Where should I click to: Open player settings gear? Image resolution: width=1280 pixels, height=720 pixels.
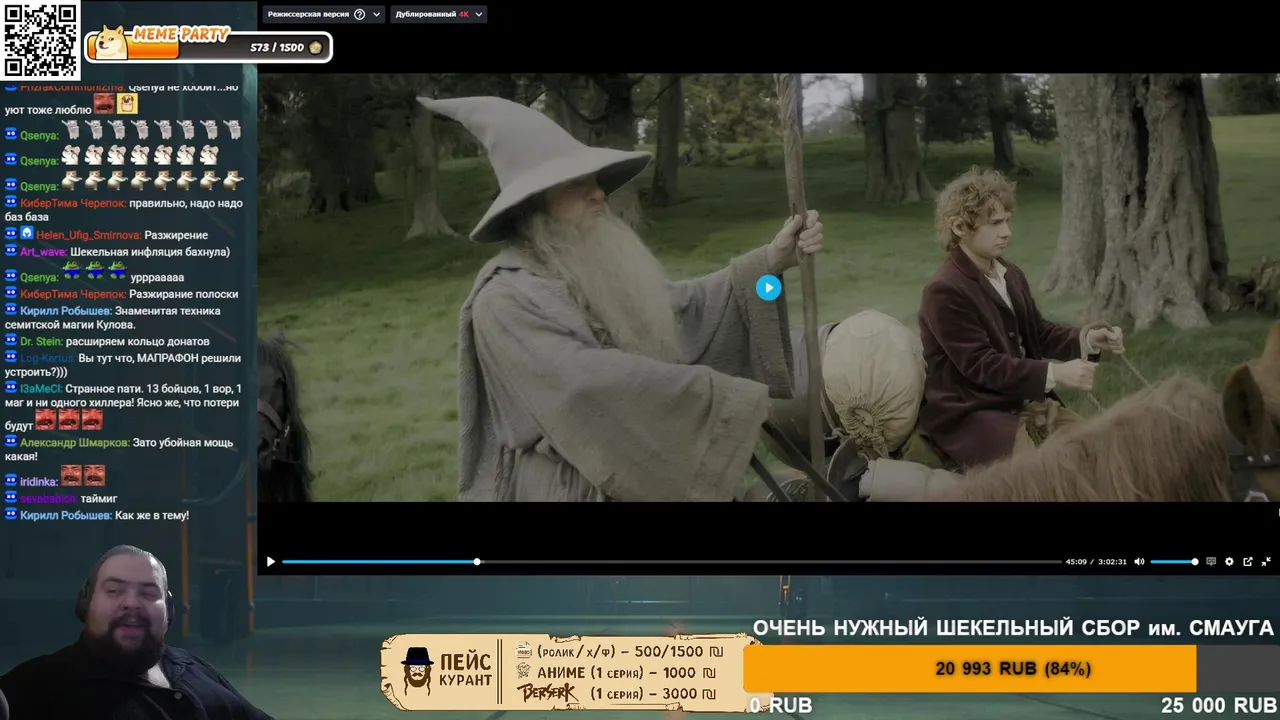[x=1229, y=562]
